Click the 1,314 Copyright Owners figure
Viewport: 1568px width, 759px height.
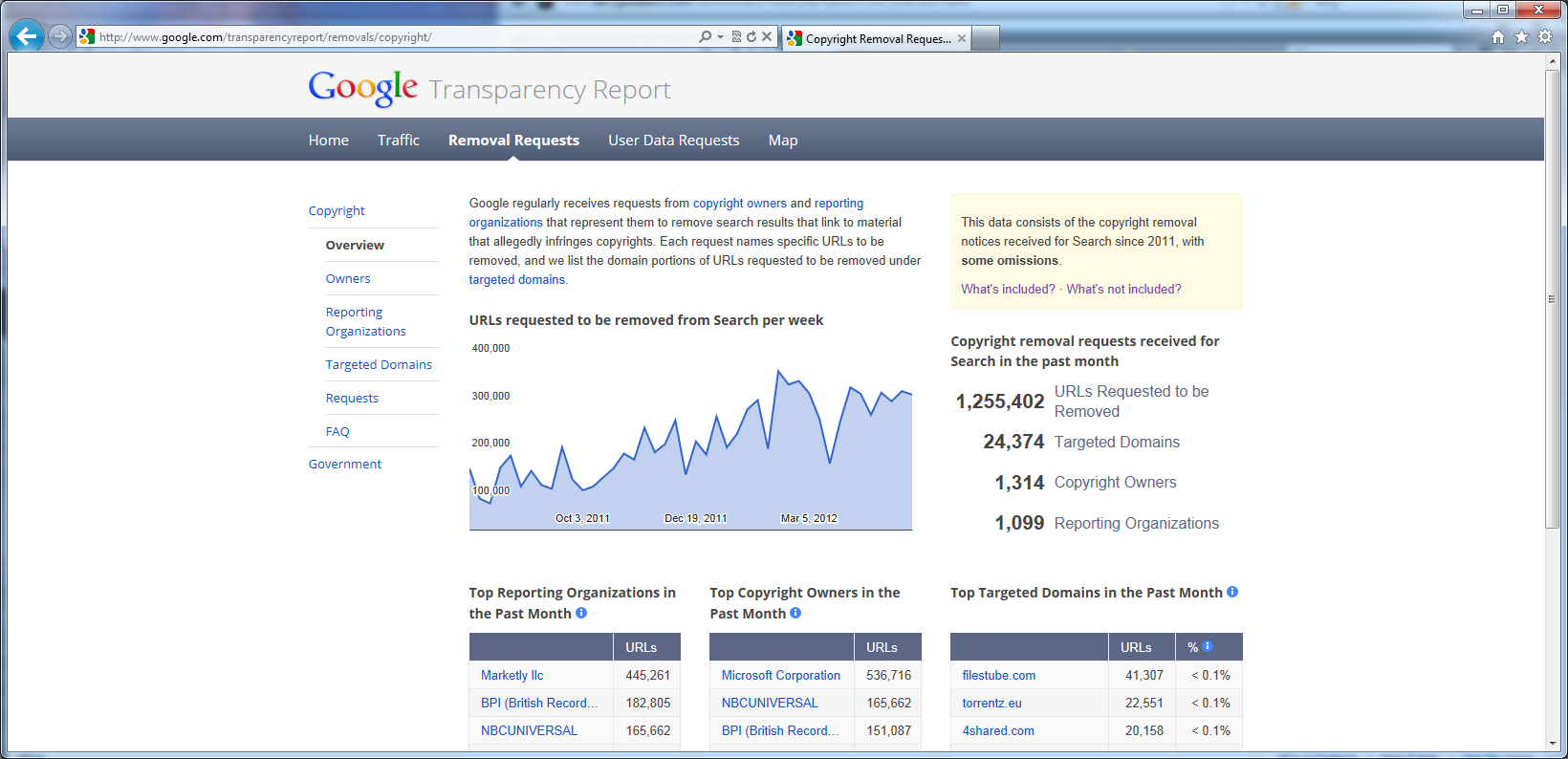coord(1019,483)
